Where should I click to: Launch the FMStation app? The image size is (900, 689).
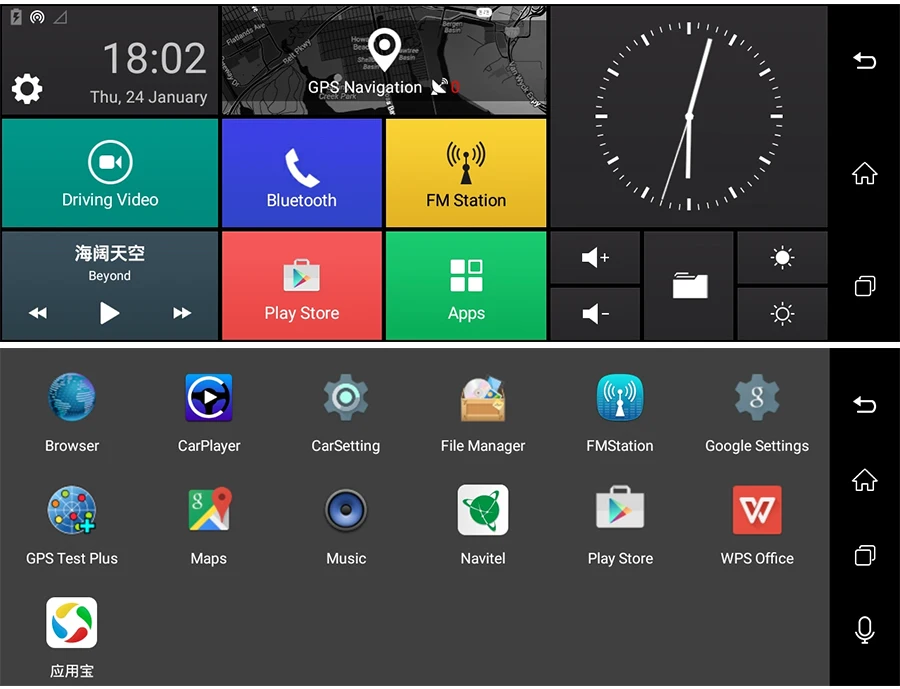[x=620, y=413]
